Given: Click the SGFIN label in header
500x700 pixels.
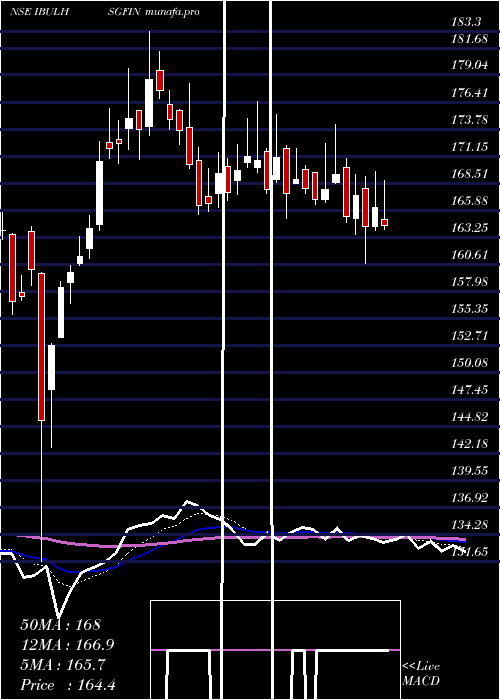Looking at the screenshot, I should [125, 12].
